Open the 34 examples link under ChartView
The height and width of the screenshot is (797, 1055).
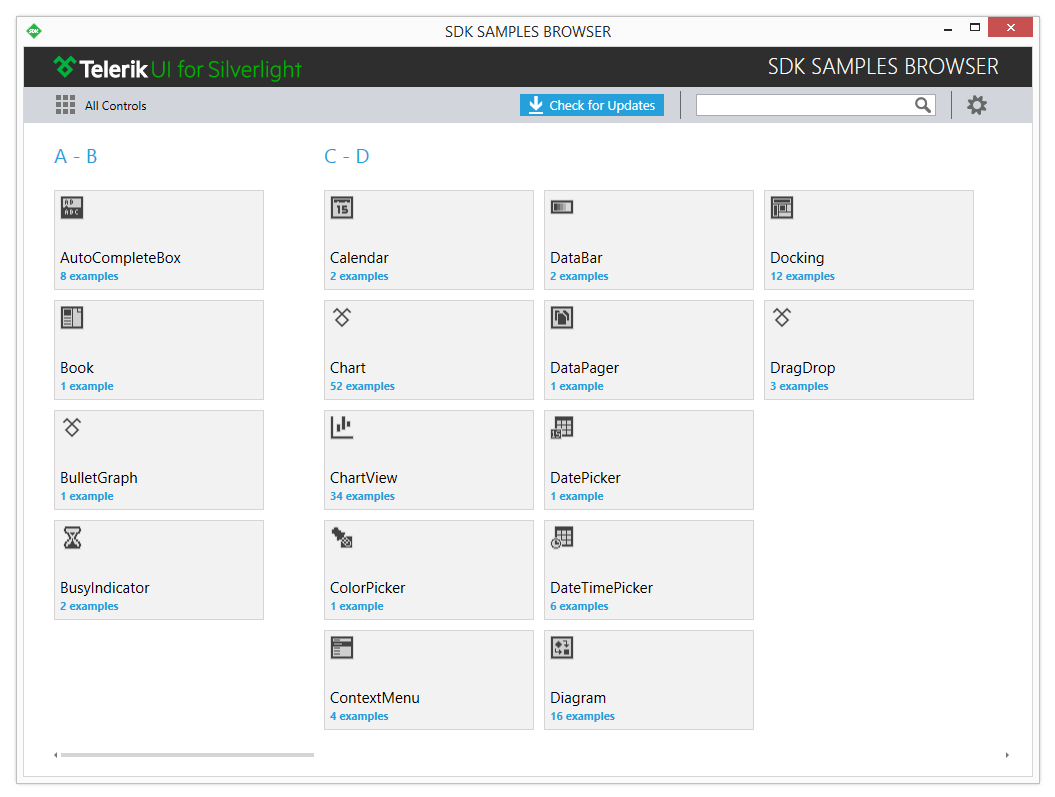click(362, 496)
